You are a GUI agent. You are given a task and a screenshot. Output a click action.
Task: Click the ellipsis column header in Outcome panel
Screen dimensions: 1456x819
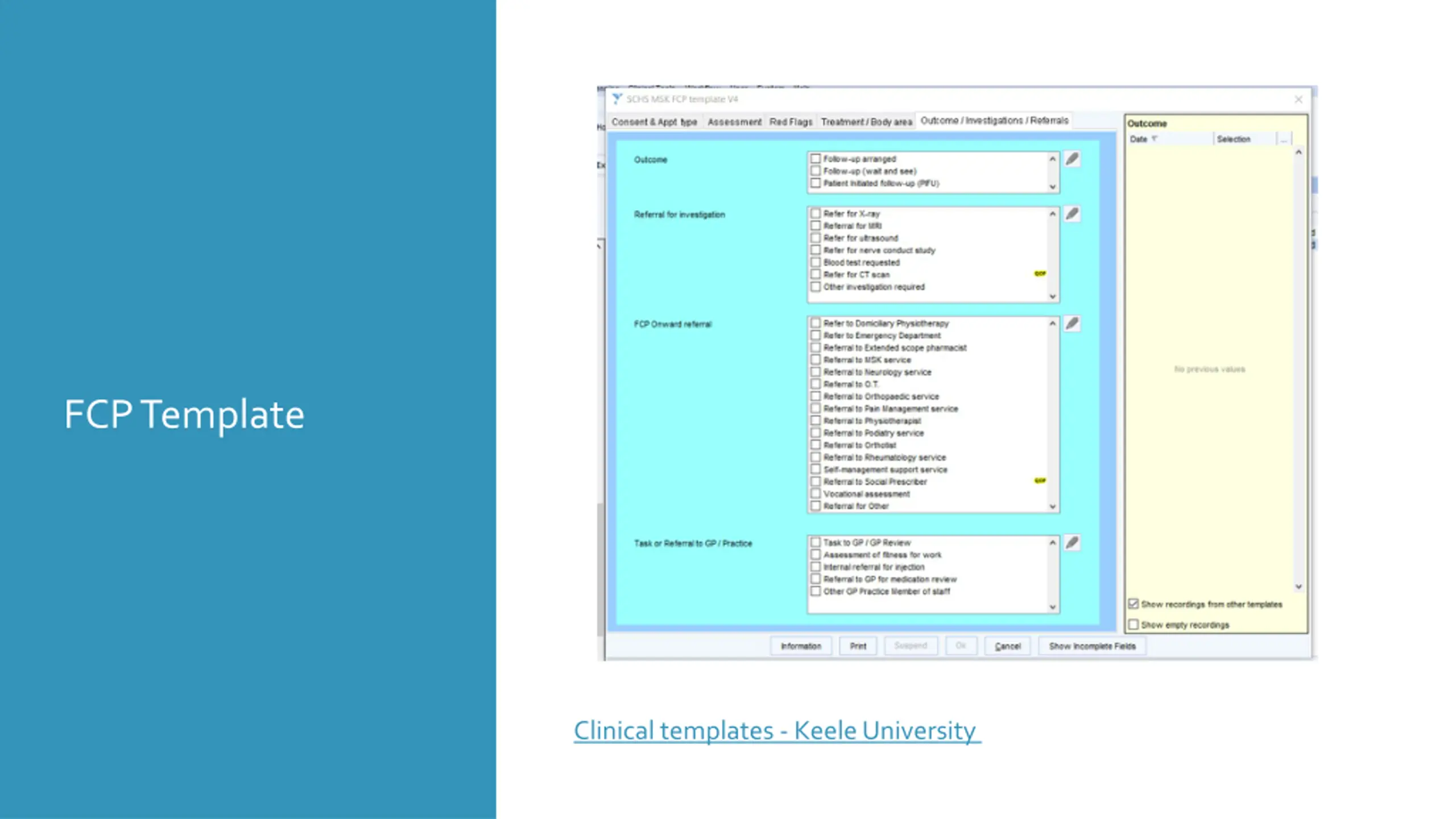click(x=1284, y=139)
